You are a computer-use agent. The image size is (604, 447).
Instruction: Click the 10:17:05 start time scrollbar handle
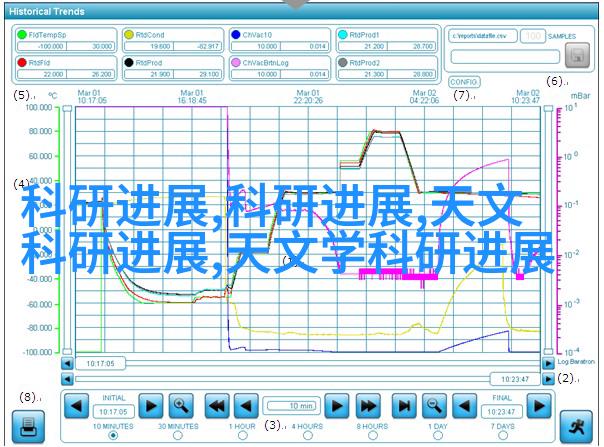[100, 363]
